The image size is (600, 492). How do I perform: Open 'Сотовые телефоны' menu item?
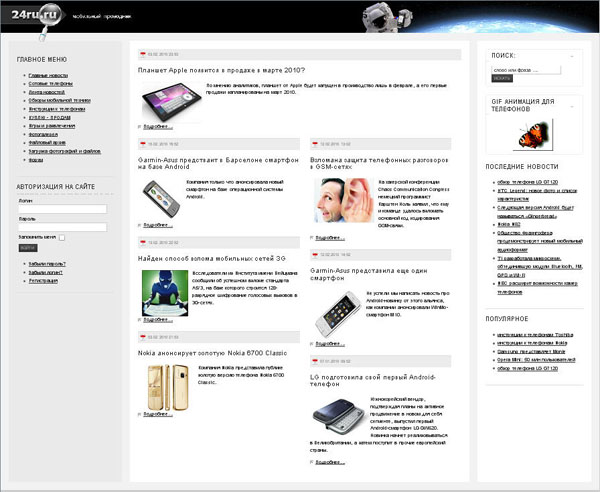51,83
